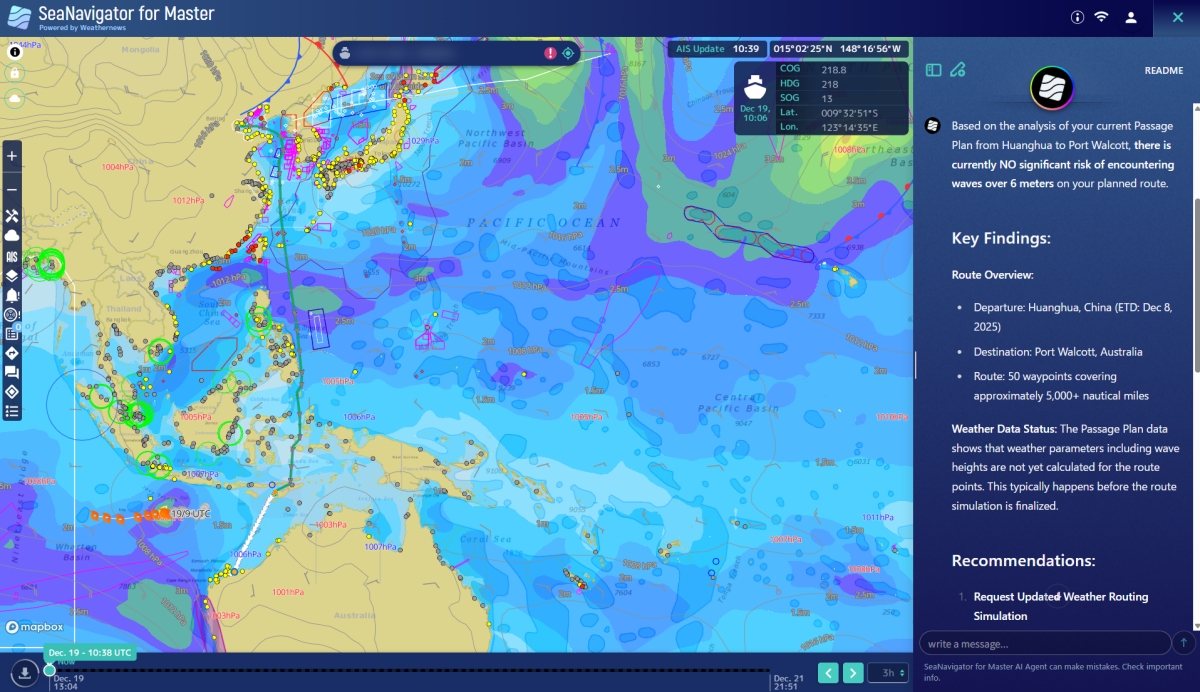Open the map layers icon
1200x692 pixels.
click(x=12, y=276)
